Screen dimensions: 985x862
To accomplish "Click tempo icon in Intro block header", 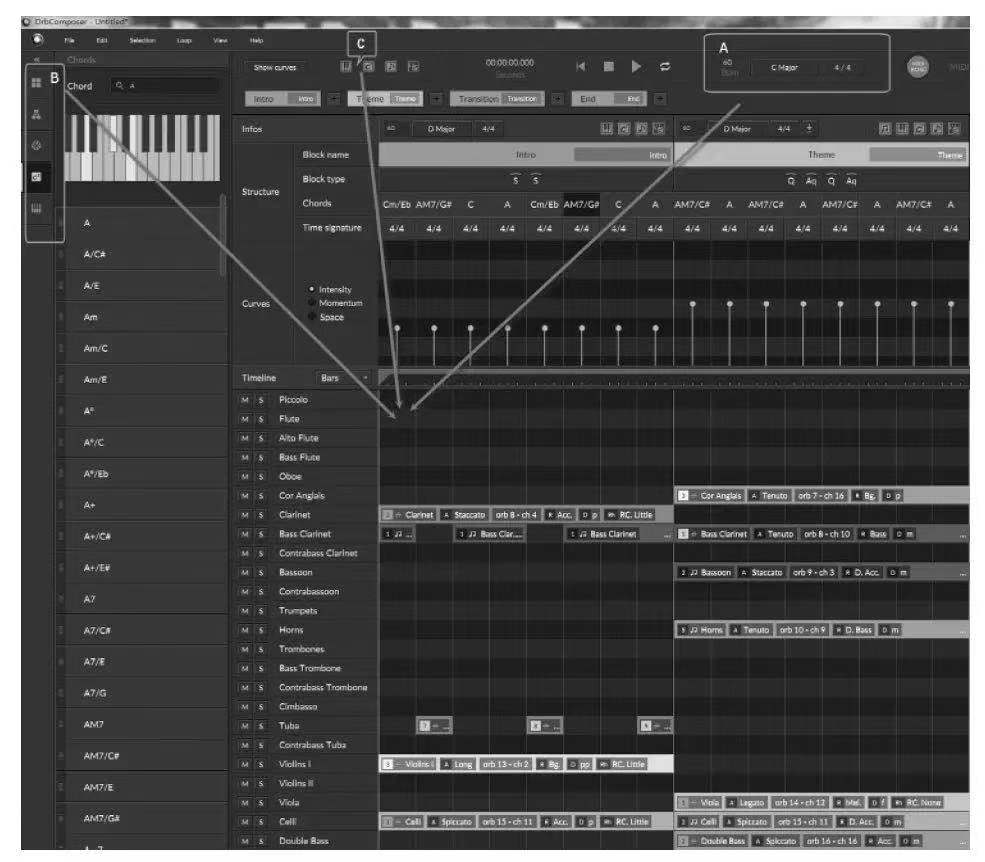I will pyautogui.click(x=391, y=128).
